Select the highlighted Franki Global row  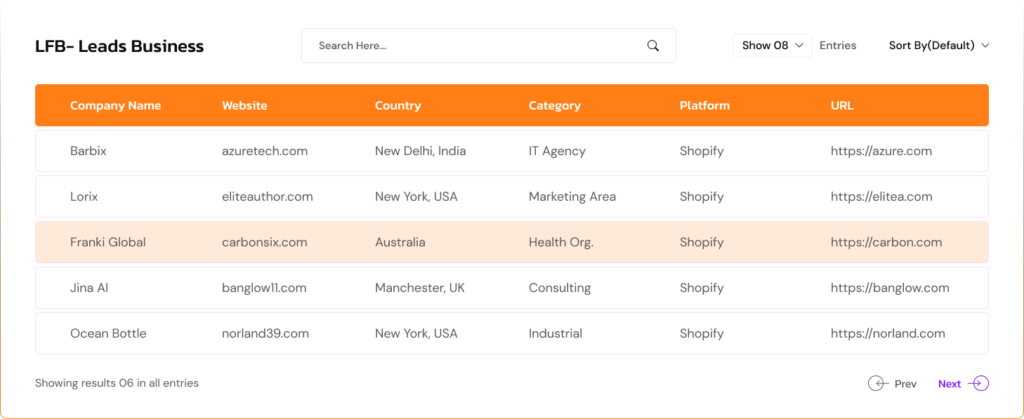[512, 242]
